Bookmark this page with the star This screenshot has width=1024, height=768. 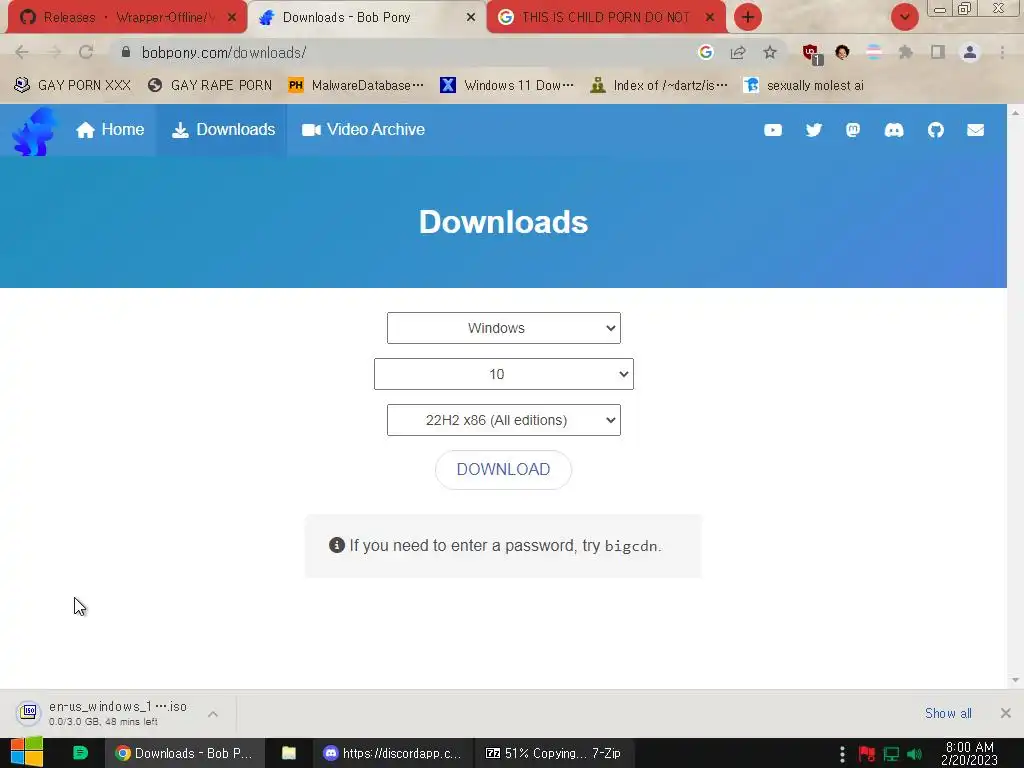(770, 52)
